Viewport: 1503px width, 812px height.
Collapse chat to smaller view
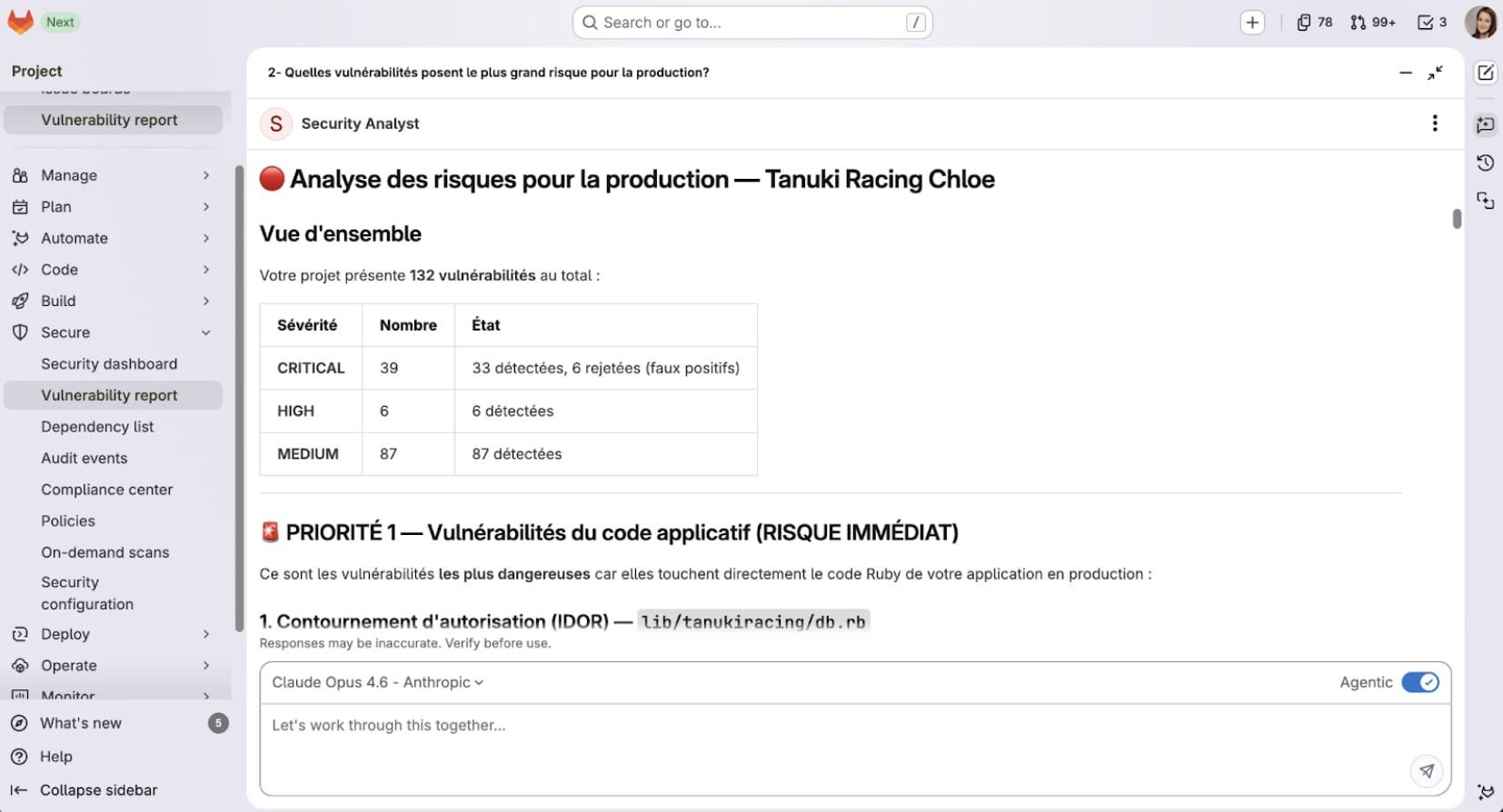tap(1436, 73)
